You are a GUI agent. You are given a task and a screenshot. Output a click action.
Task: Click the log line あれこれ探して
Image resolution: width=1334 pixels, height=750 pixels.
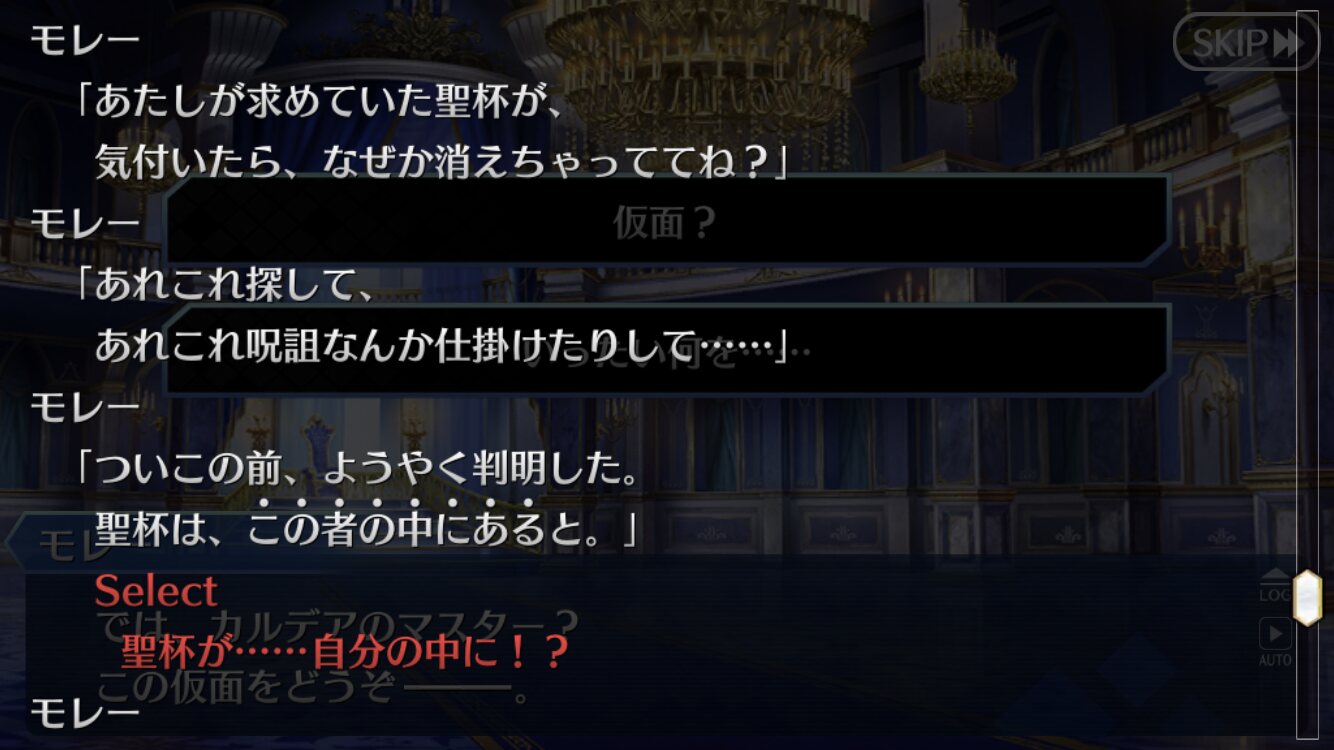225,286
